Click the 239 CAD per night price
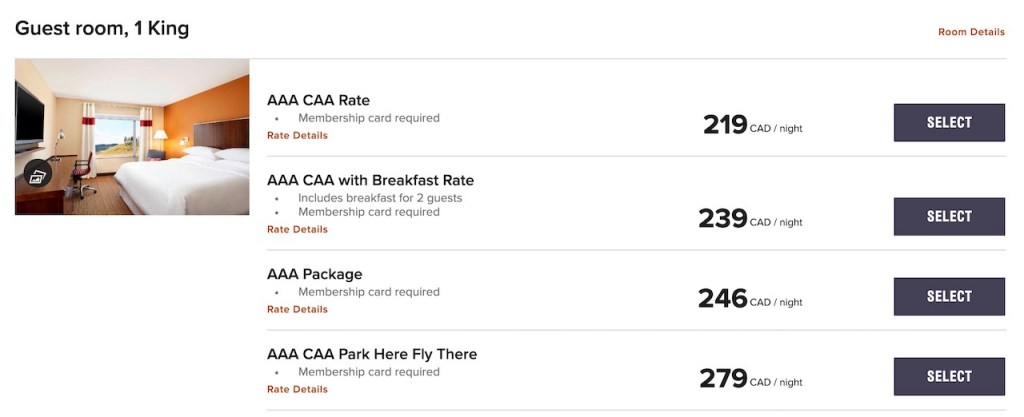Screen dimensions: 1024x417 coord(749,219)
